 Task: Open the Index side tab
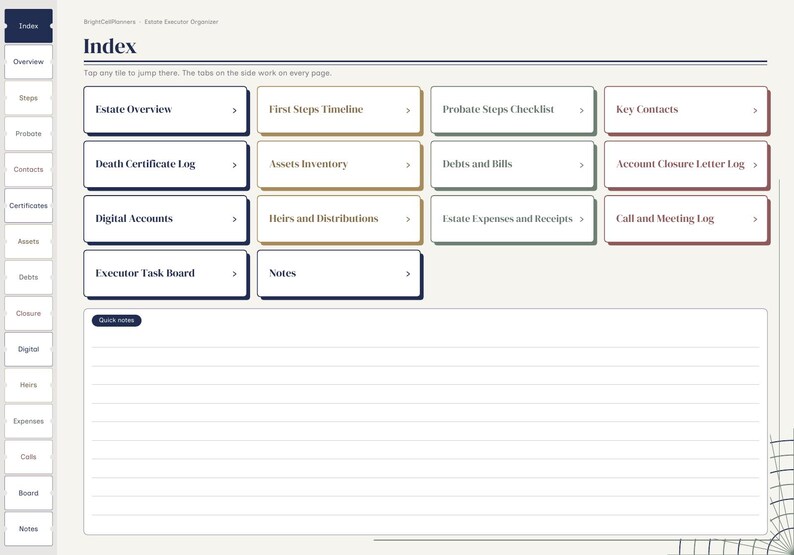click(28, 26)
